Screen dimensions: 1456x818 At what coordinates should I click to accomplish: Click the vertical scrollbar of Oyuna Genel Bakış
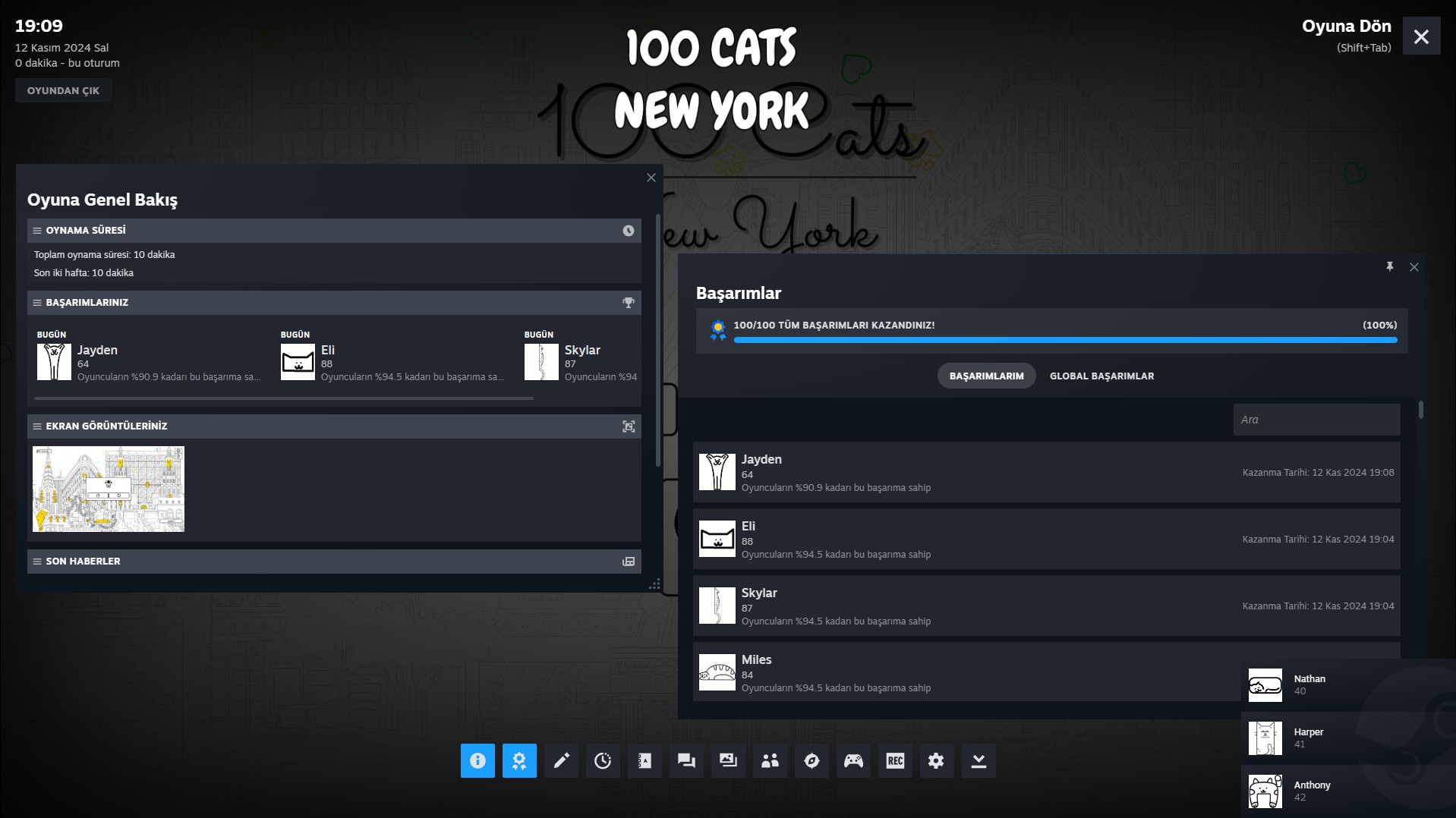coord(657,340)
